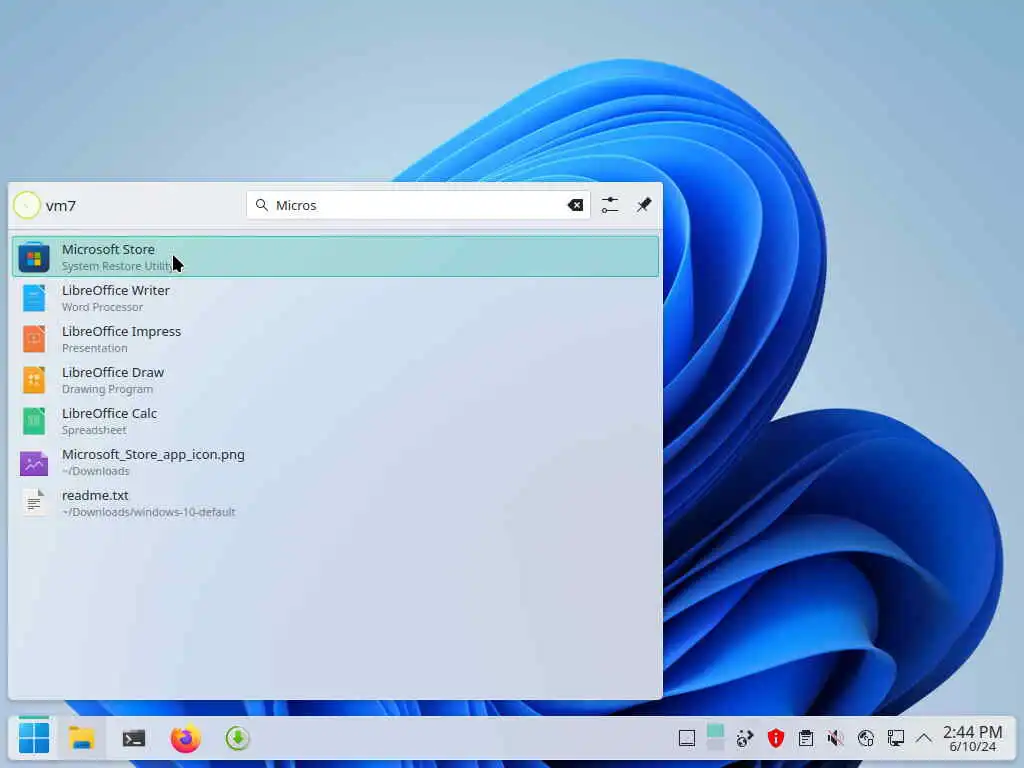This screenshot has height=768, width=1024.
Task: Open readme.txt file result
Action: click(x=335, y=503)
